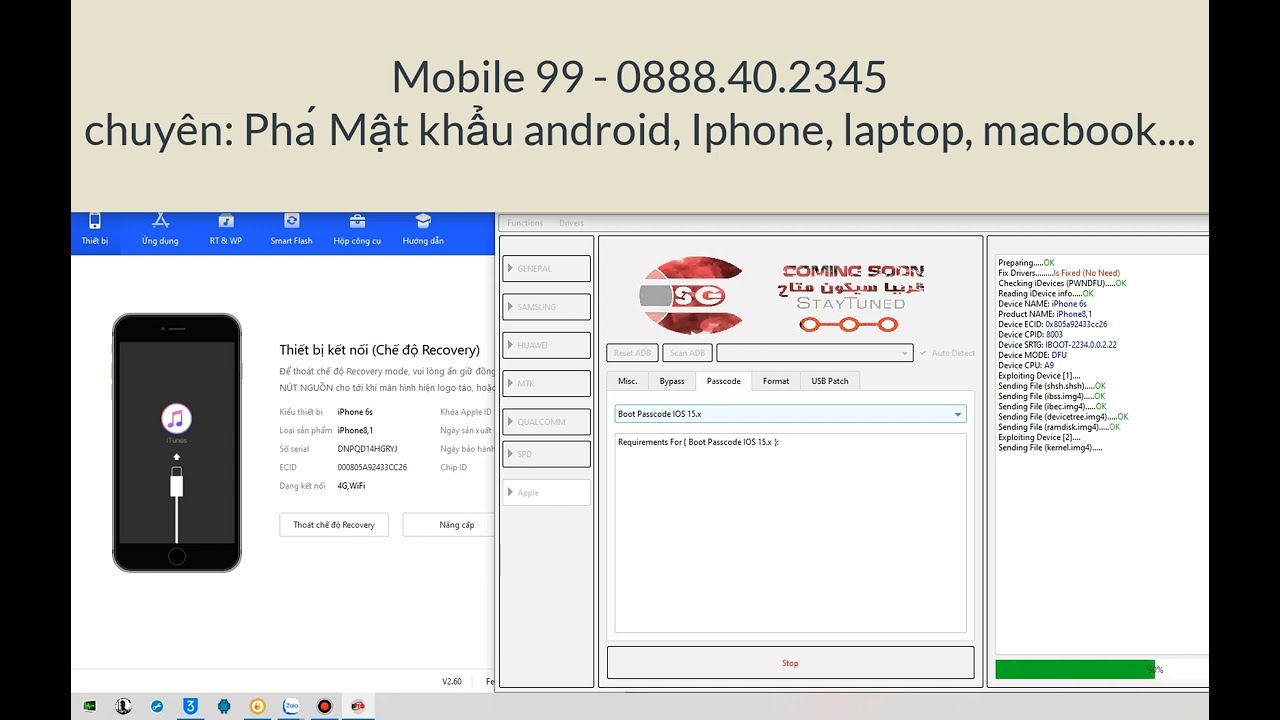Viewport: 1280px width, 720px height.
Task: Switch to the USB Patch tab
Action: (830, 381)
